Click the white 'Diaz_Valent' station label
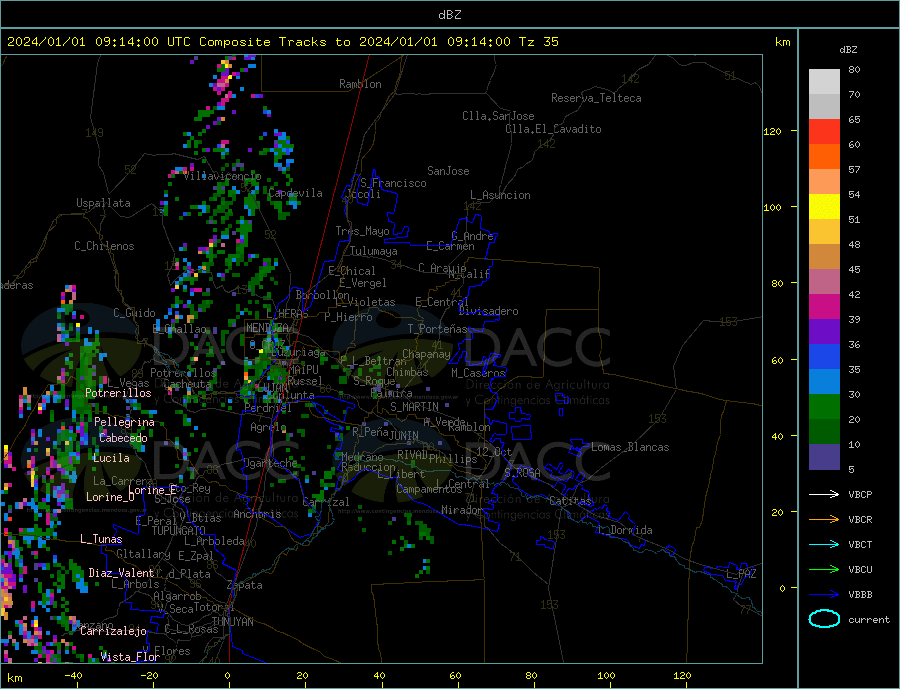900x689 pixels. (x=122, y=573)
